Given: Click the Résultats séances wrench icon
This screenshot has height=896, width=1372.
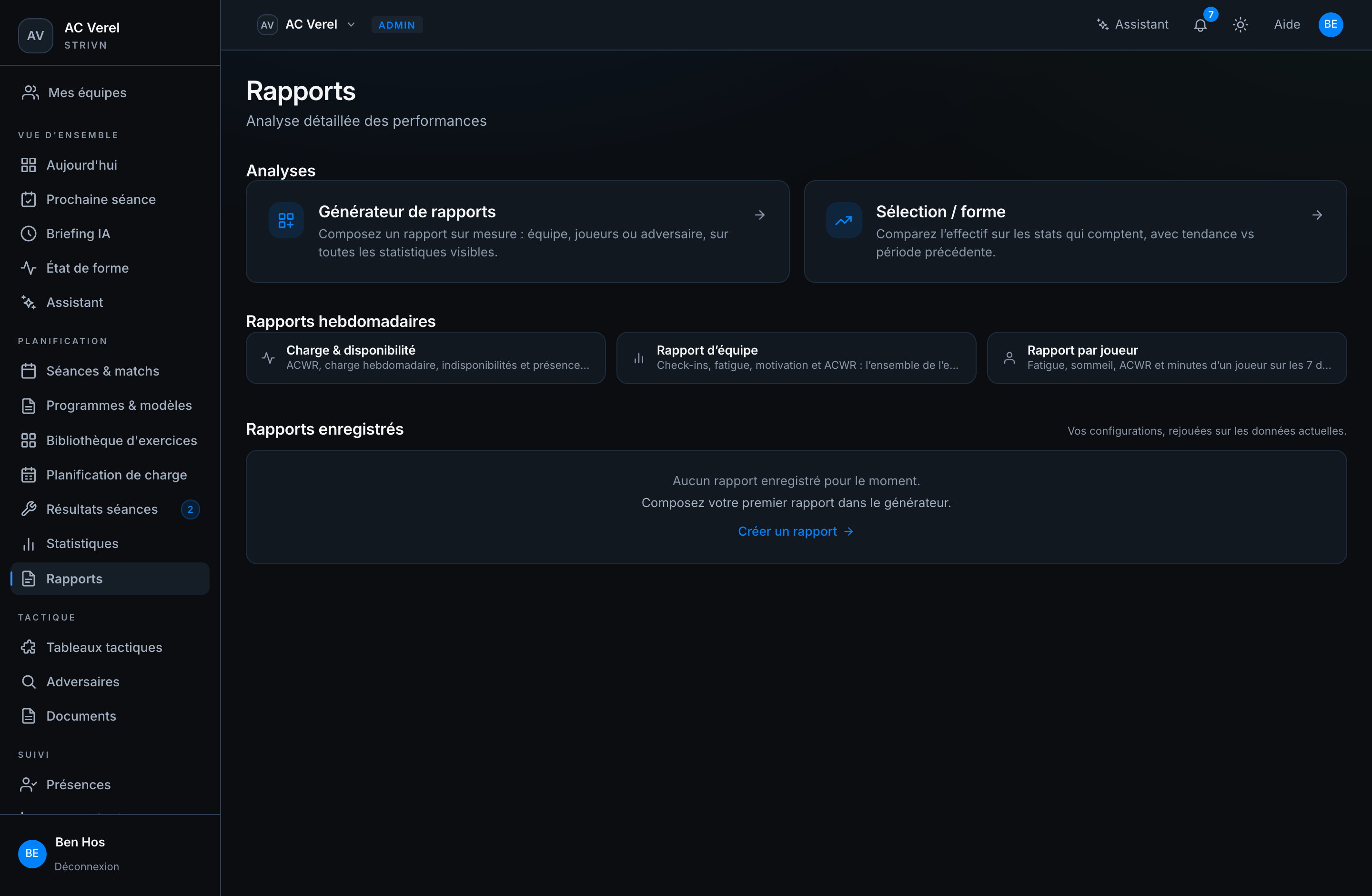Looking at the screenshot, I should (x=28, y=509).
